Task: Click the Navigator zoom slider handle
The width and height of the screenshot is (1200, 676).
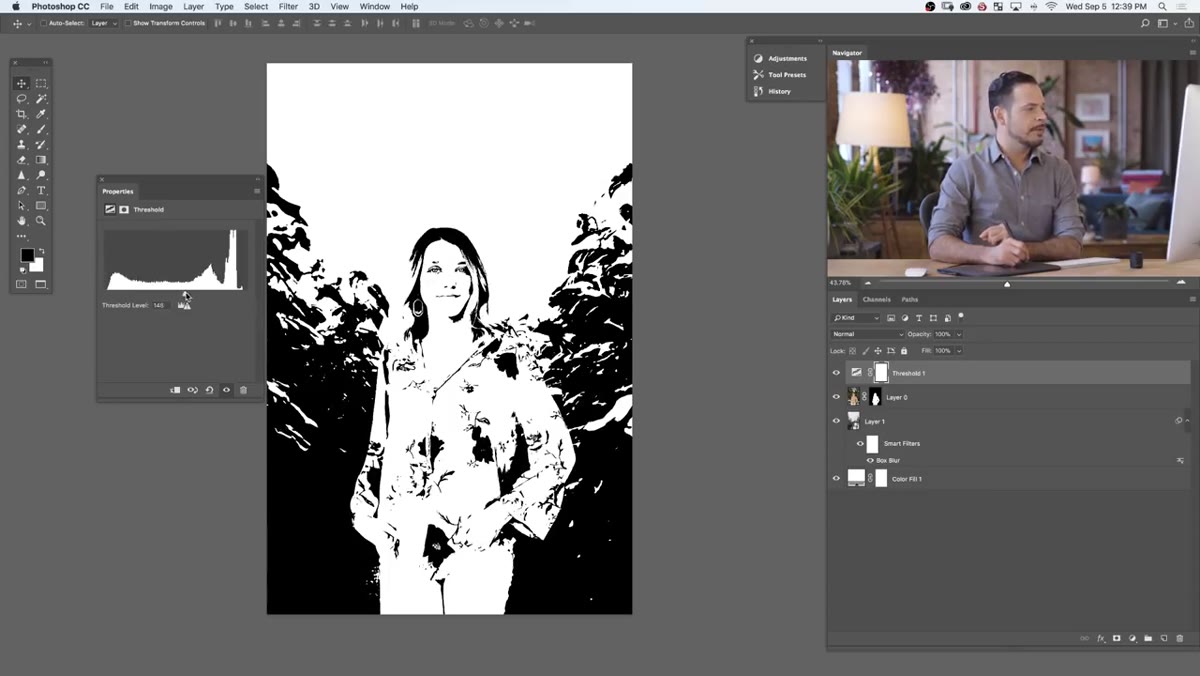Action: click(x=1007, y=283)
